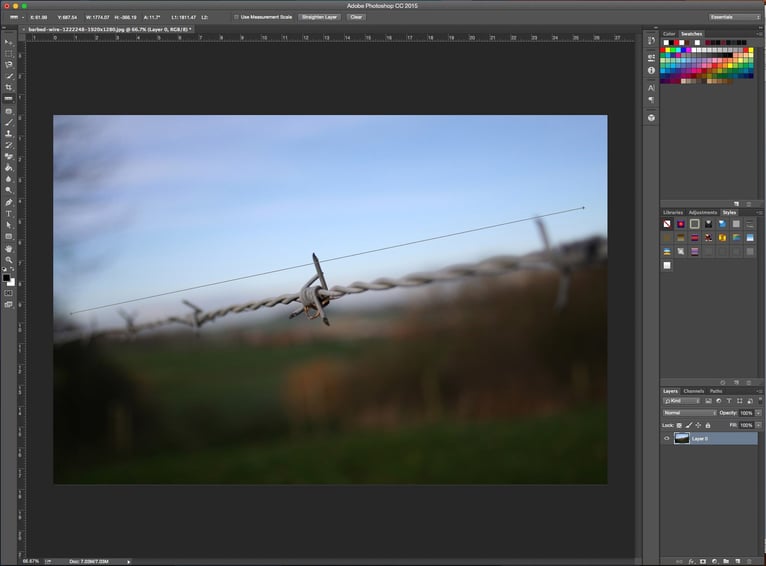Open the Essentials workspace dropdown
766x566 pixels.
[x=734, y=17]
